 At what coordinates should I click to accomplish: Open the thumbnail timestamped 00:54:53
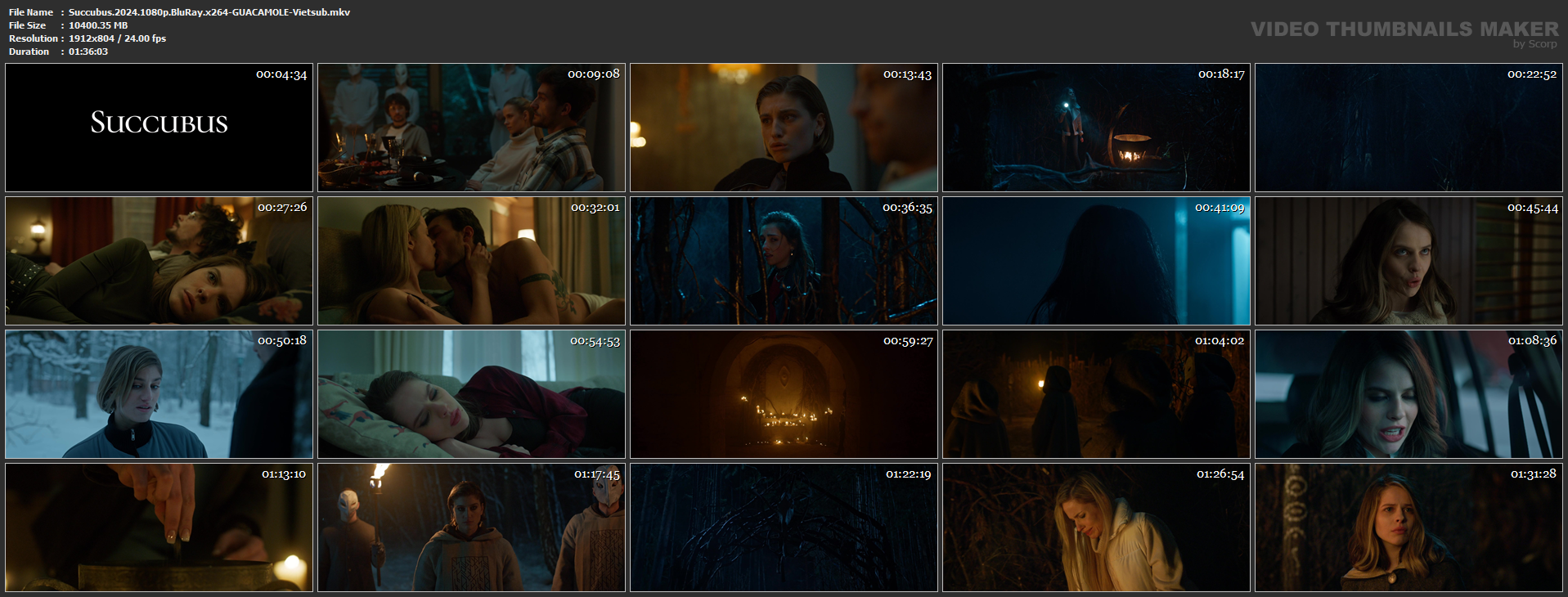471,394
